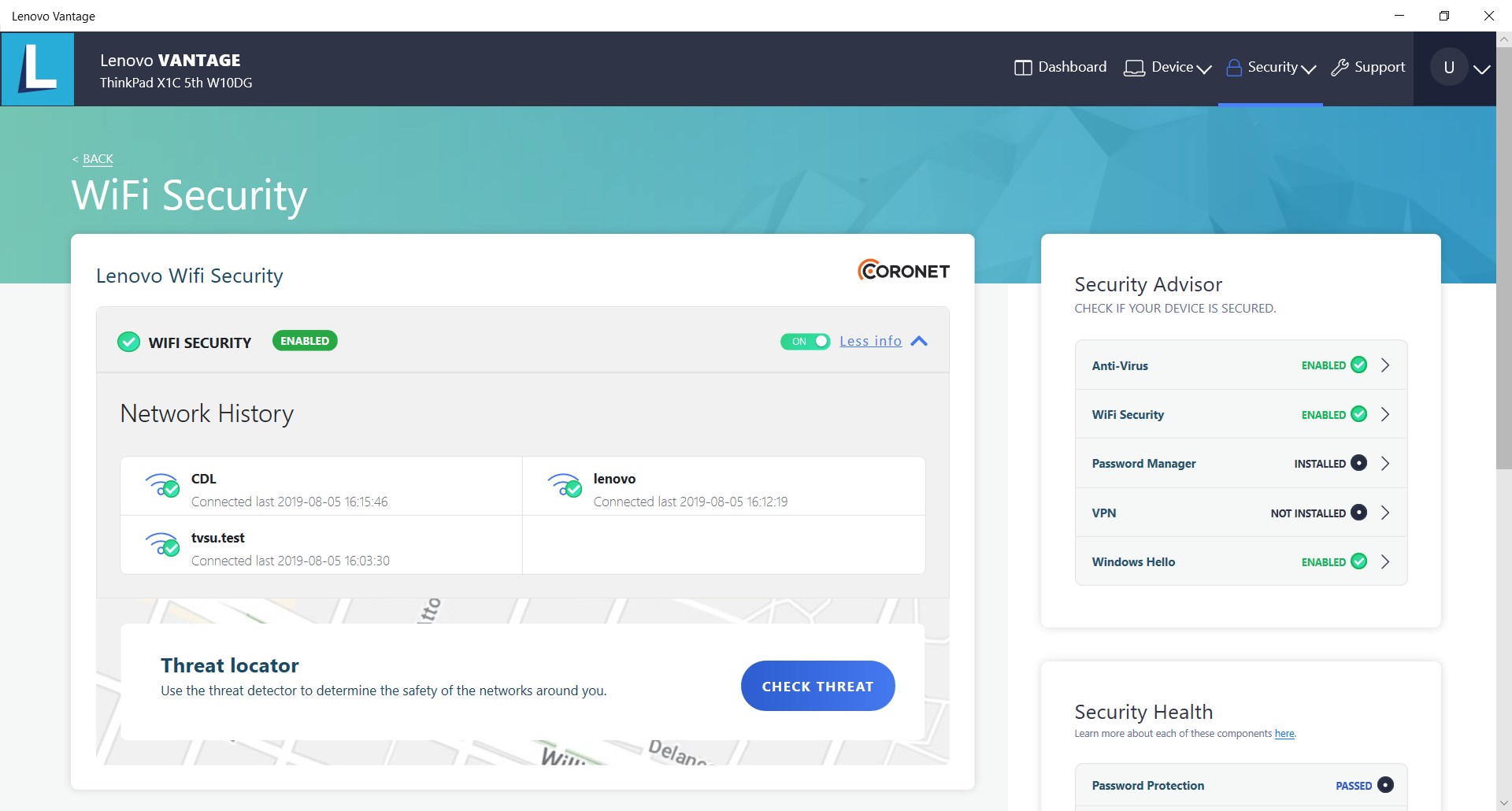Click 'Connected last 2019-08-05 16:15:46' text
Screen dimensions: 1512x811
coord(290,502)
